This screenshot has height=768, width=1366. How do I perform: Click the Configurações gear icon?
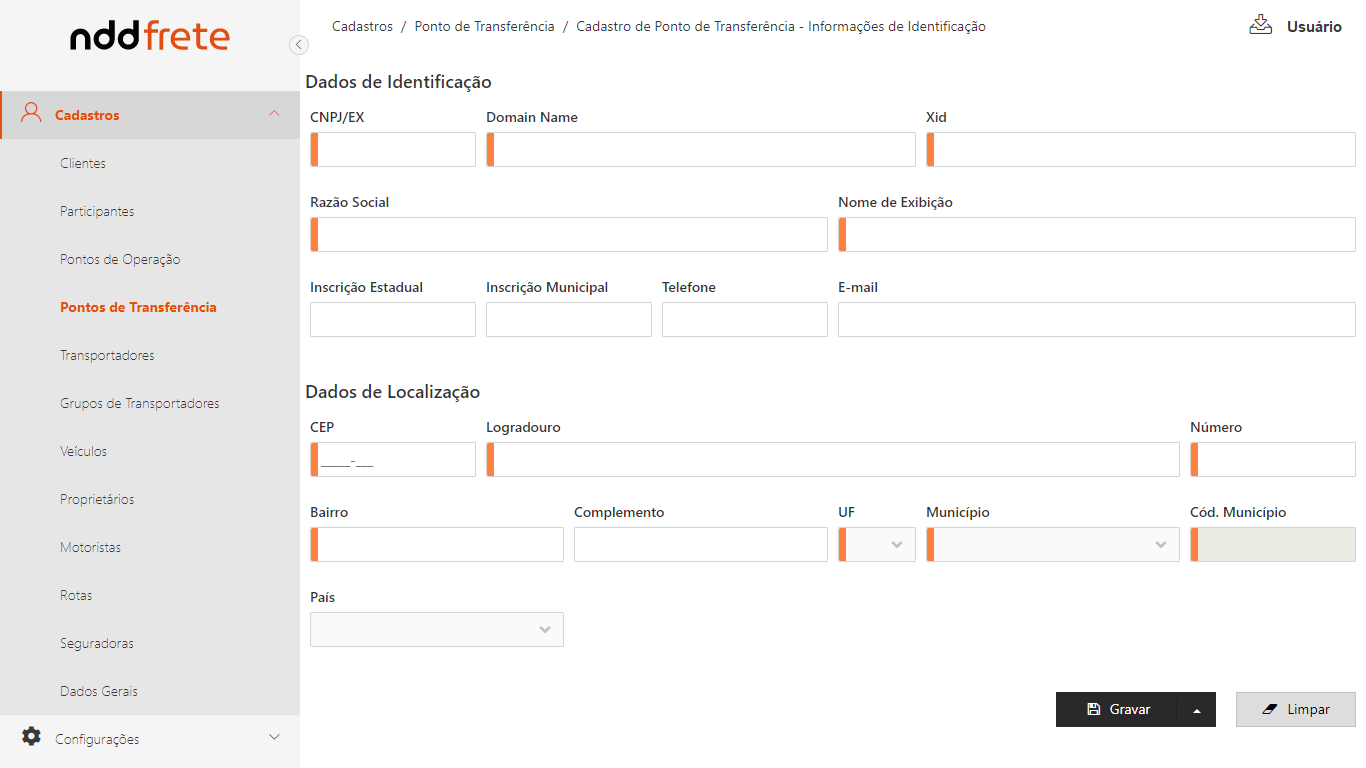31,737
